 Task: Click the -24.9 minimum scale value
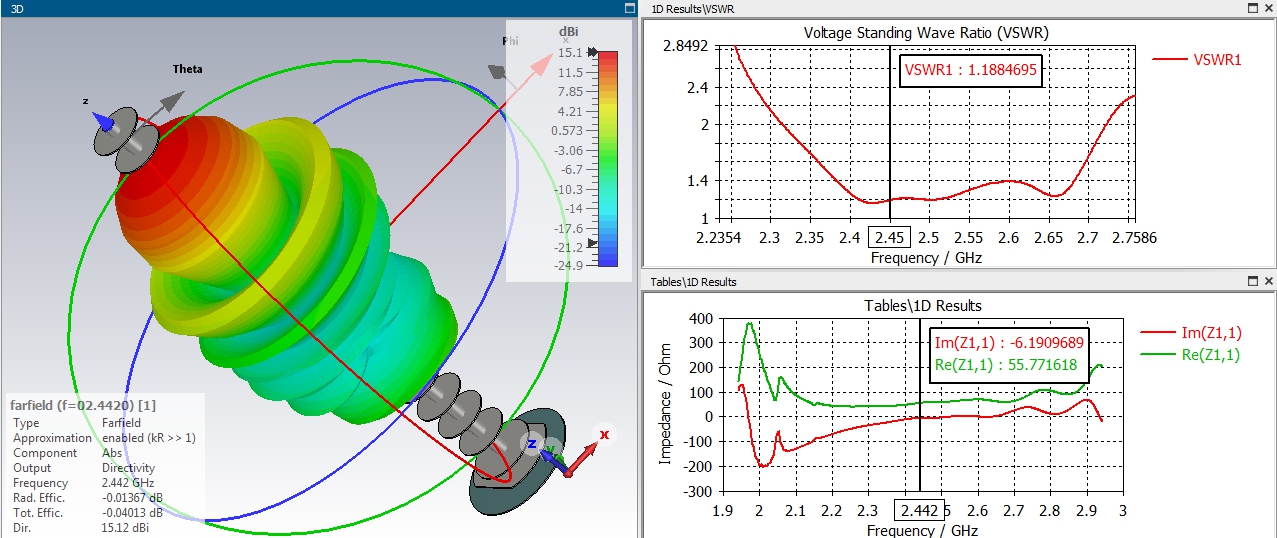[570, 265]
